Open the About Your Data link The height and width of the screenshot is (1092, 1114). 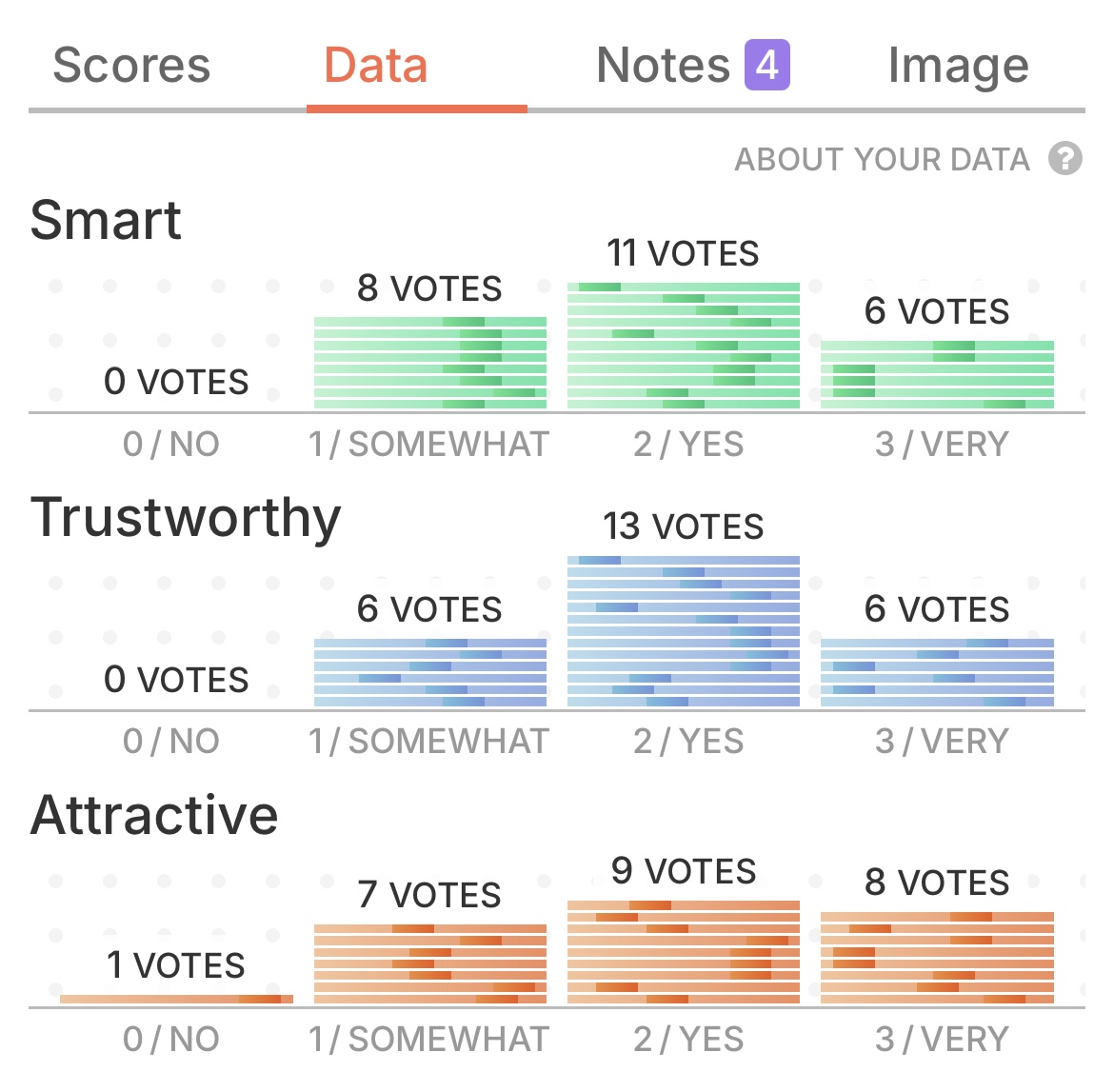882,159
